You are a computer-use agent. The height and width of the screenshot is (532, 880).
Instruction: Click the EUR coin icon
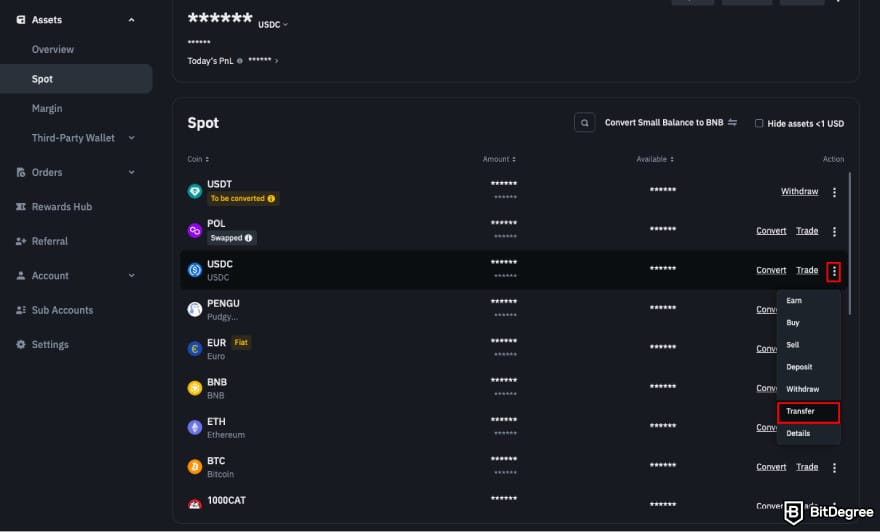(x=195, y=348)
